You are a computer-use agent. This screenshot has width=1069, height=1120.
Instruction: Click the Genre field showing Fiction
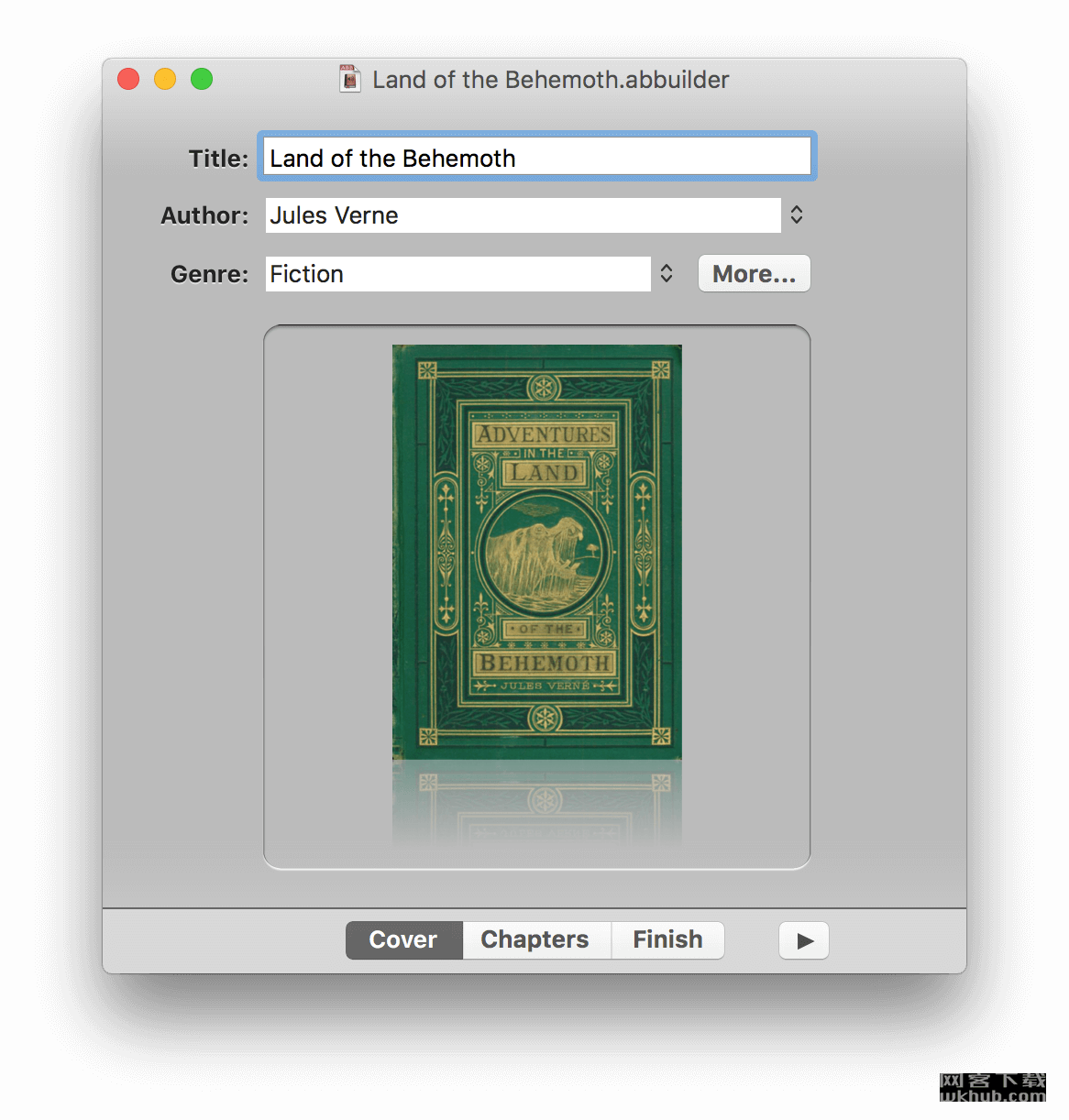pyautogui.click(x=458, y=274)
